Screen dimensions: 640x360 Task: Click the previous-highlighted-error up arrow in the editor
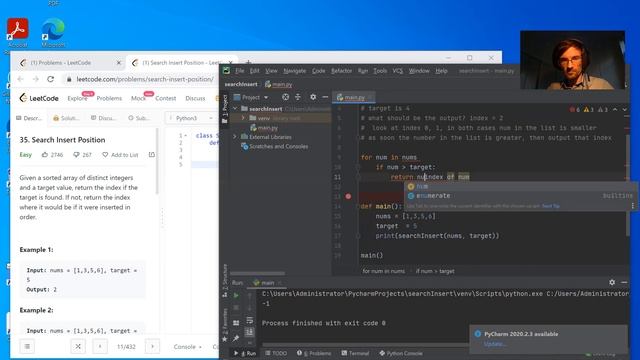(615, 109)
